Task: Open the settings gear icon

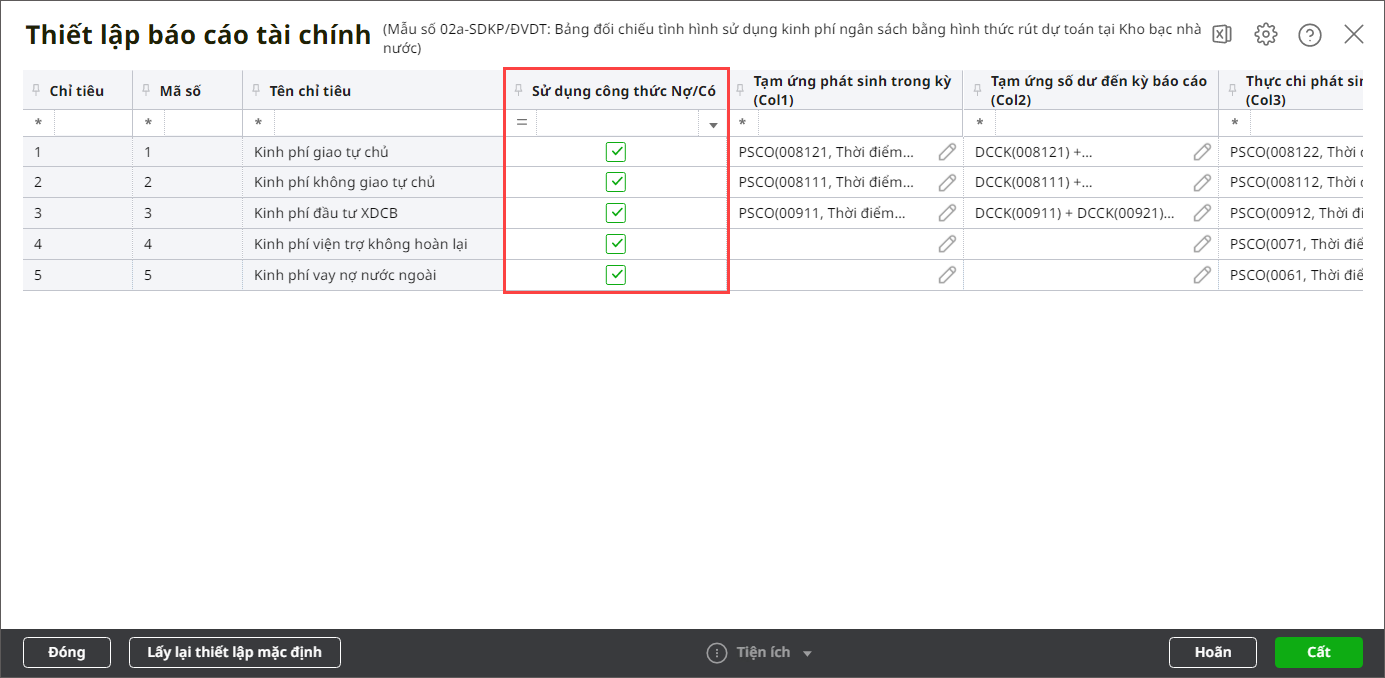Action: pyautogui.click(x=1266, y=34)
